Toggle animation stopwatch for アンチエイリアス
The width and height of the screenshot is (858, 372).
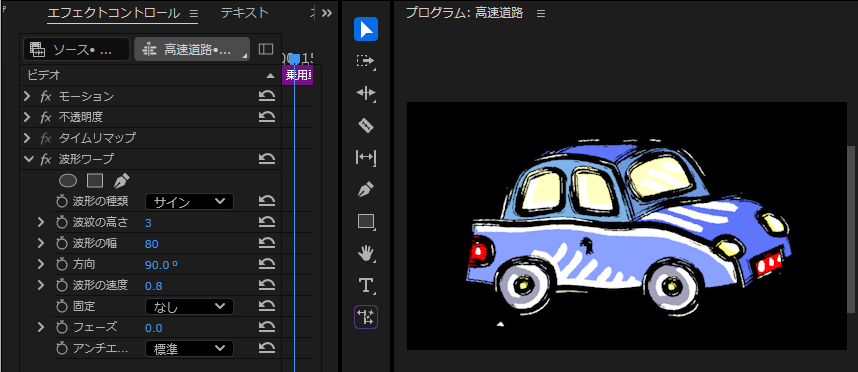pyautogui.click(x=61, y=348)
